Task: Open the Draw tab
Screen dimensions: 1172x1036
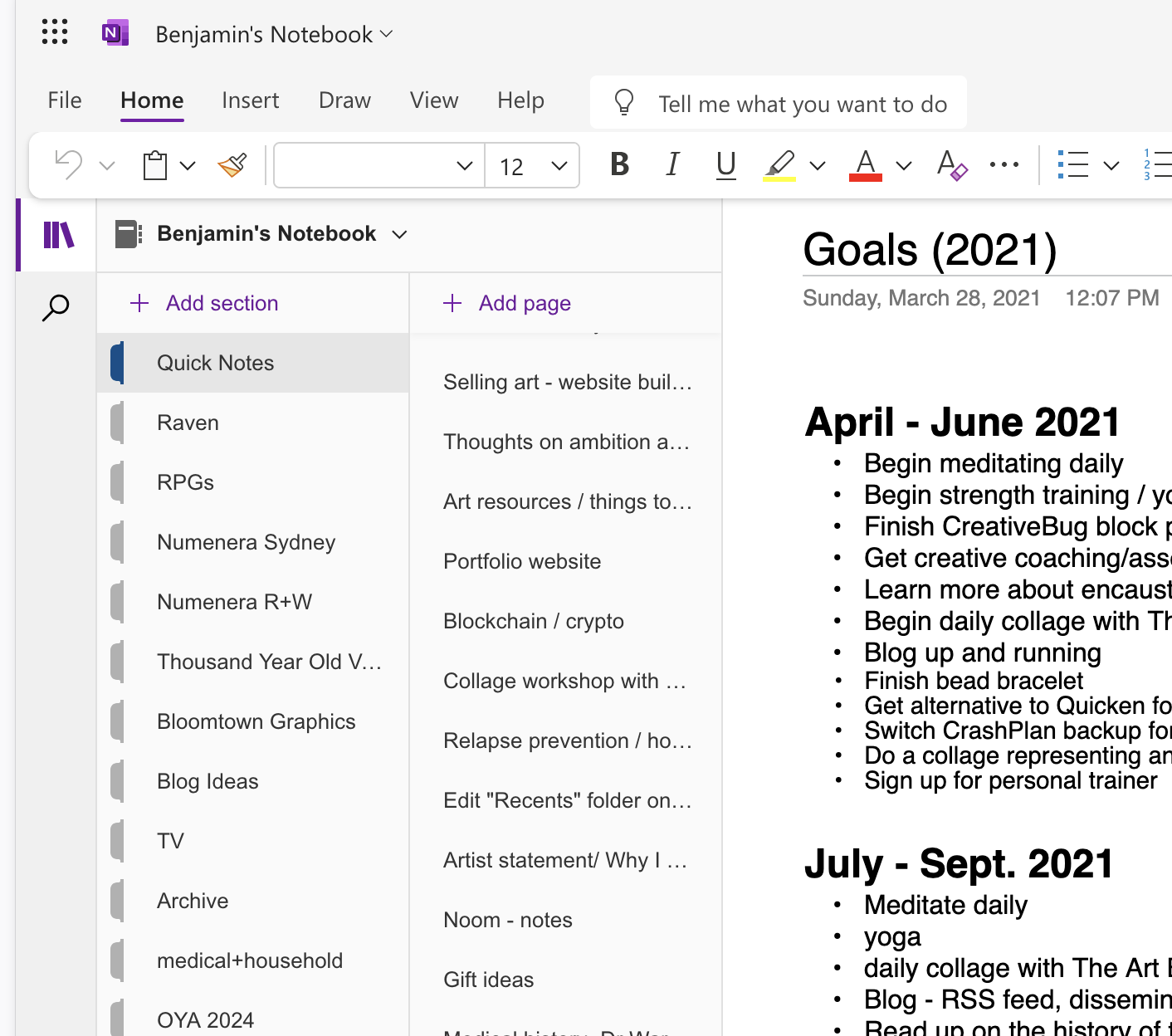Action: tap(344, 100)
